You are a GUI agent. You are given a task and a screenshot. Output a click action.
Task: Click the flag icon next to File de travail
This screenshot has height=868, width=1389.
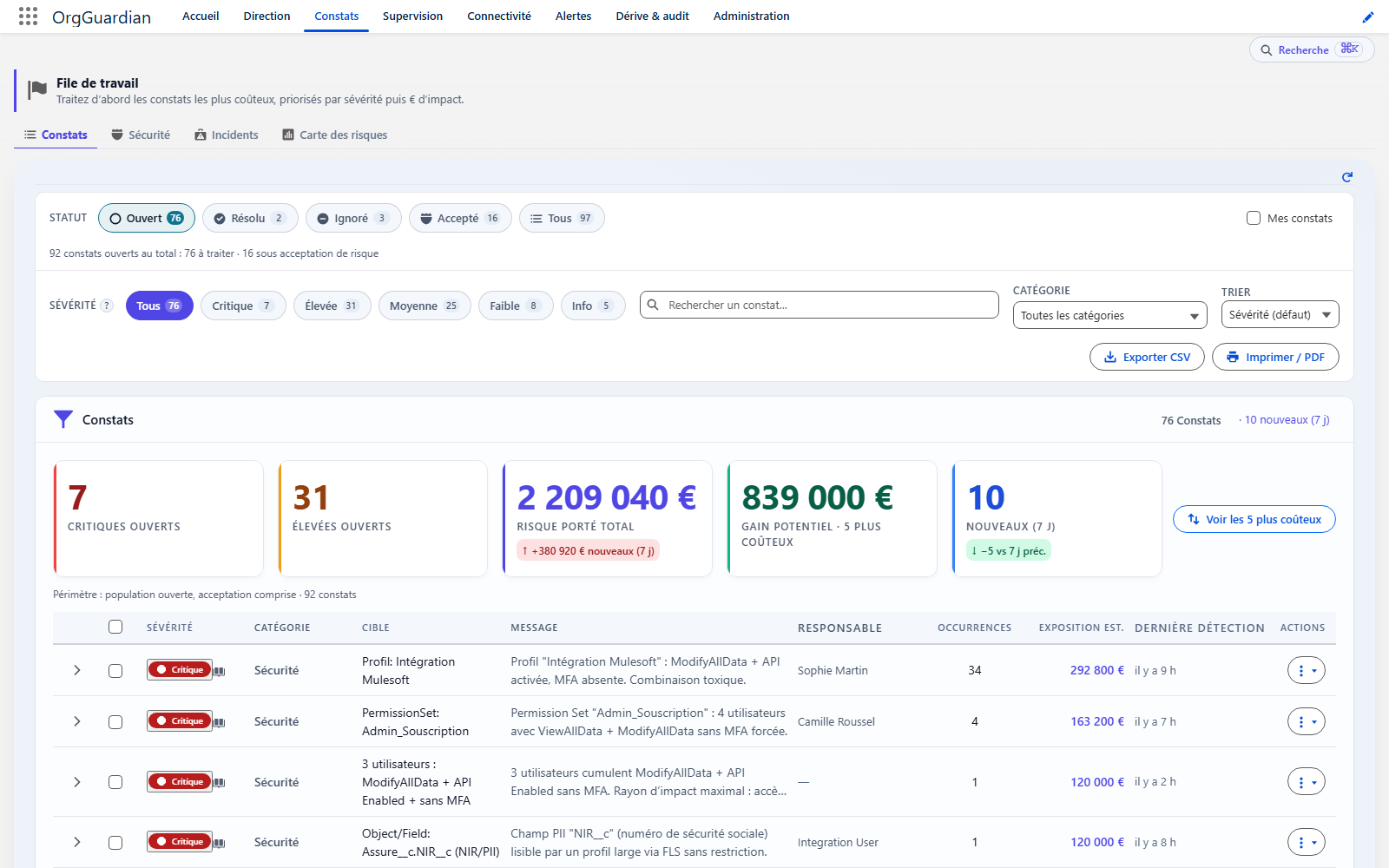[37, 89]
